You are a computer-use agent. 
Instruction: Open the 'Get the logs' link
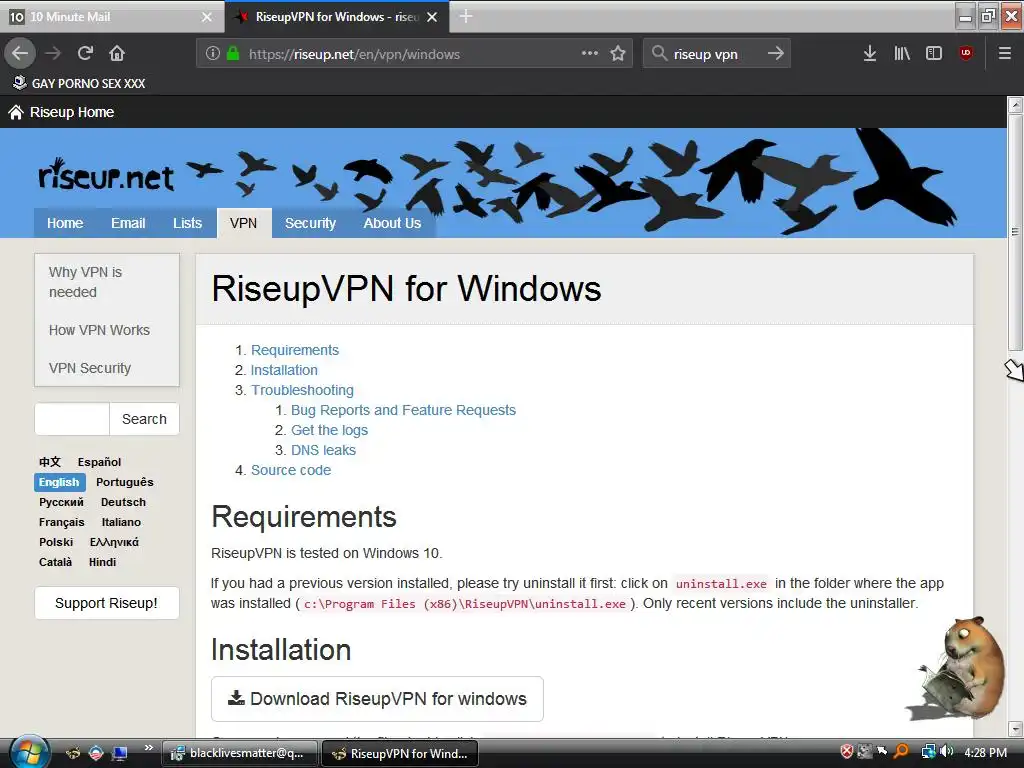pyautogui.click(x=330, y=430)
